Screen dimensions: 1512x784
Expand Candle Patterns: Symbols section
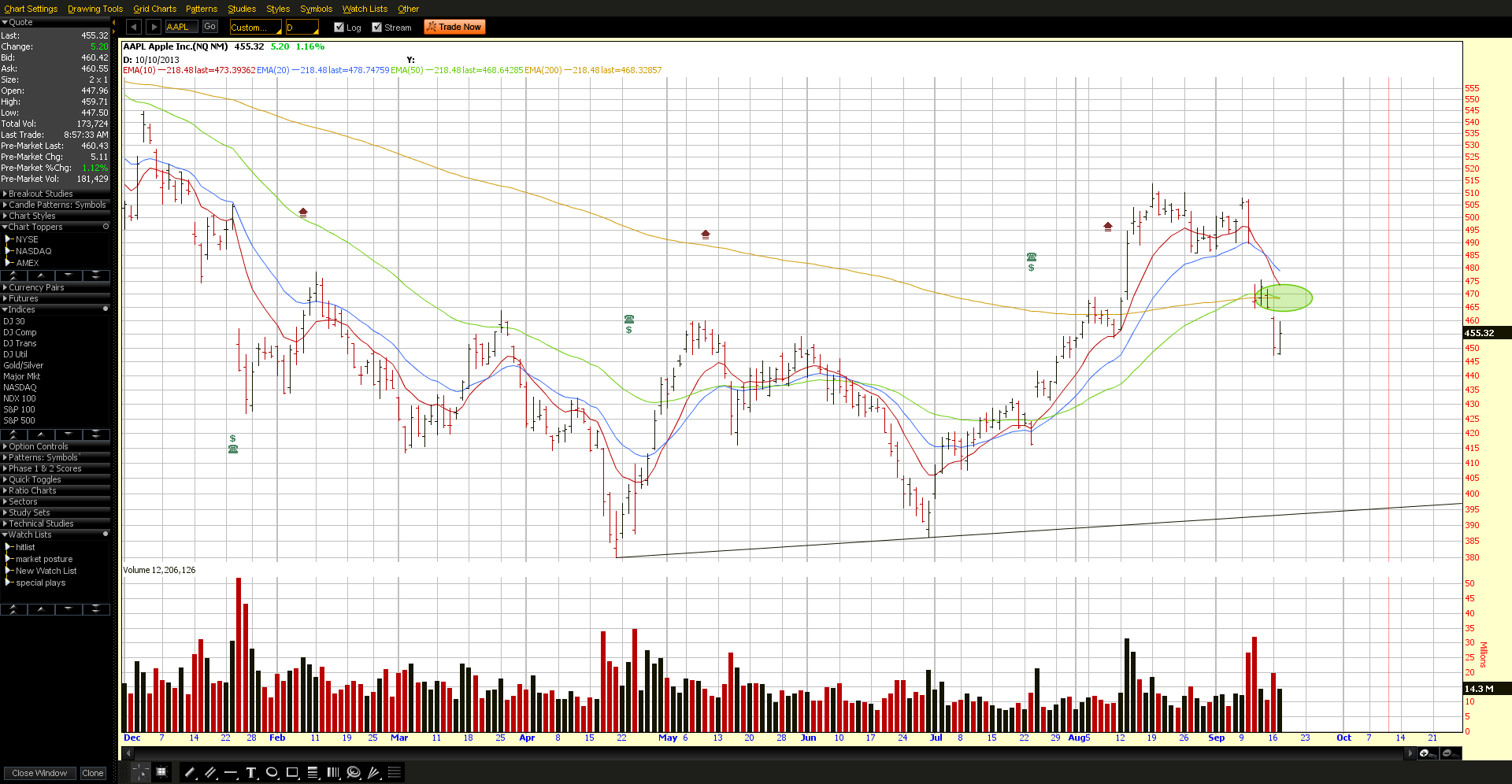tap(55, 205)
